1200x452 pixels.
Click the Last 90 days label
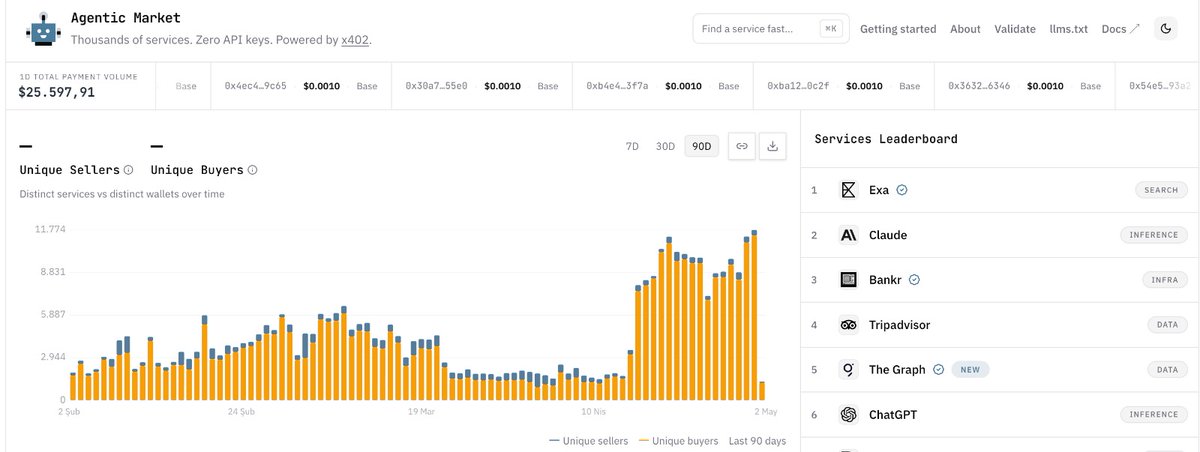point(757,440)
